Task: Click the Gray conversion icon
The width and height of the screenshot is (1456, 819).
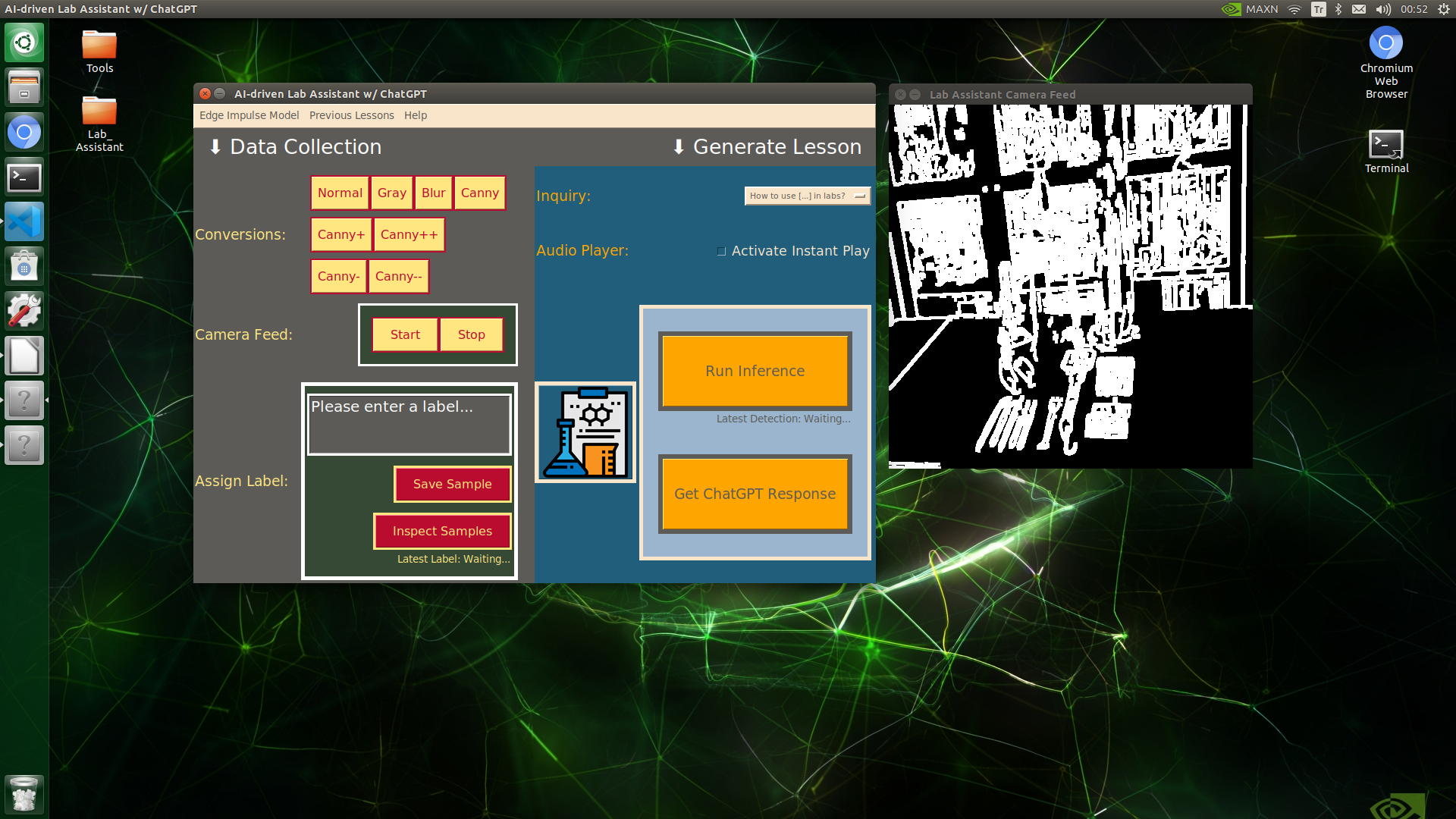Action: [391, 192]
